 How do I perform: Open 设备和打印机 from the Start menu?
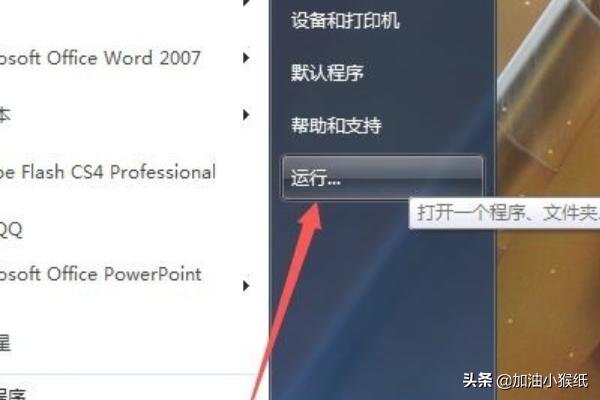click(345, 20)
